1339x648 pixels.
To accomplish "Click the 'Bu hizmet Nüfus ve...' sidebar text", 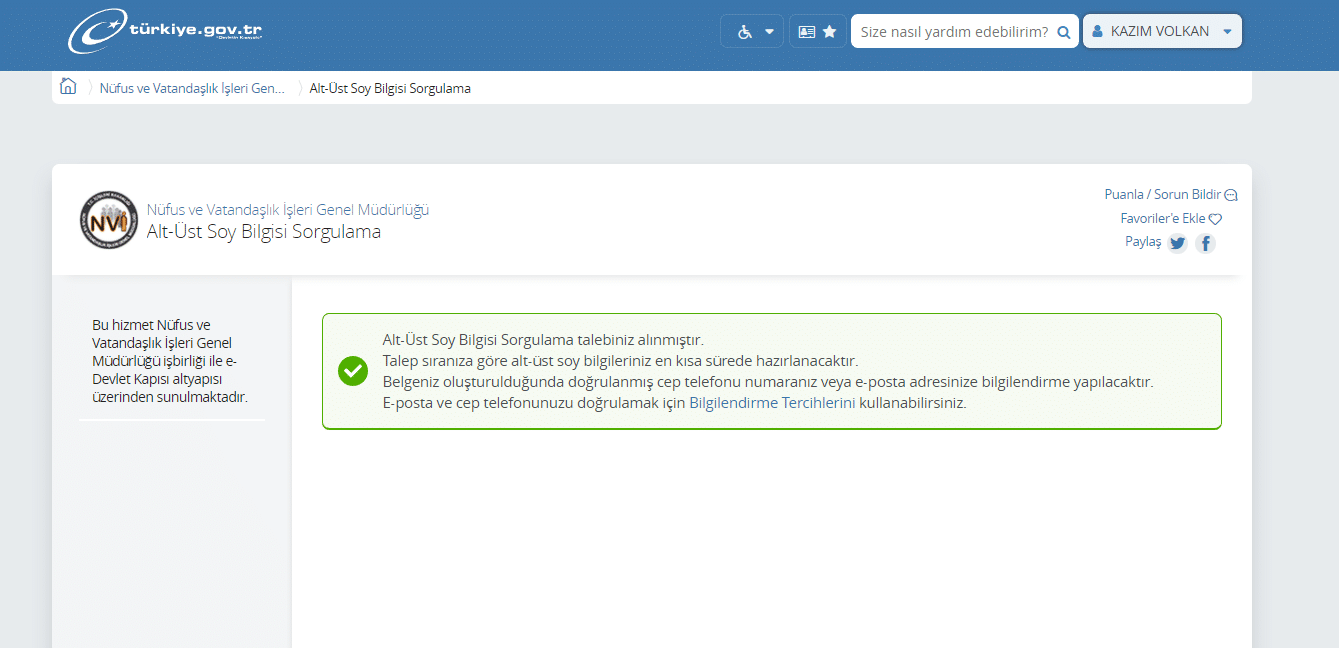I will pos(170,361).
